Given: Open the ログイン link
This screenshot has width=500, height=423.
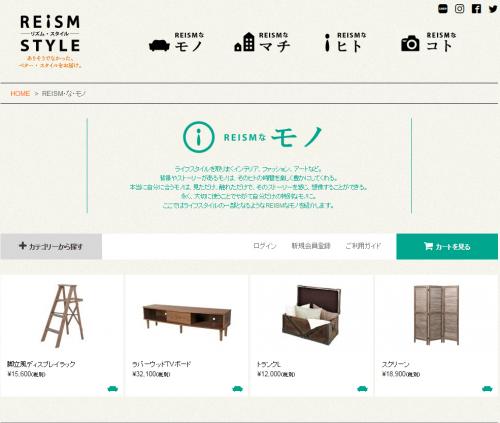Looking at the screenshot, I should tap(265, 246).
